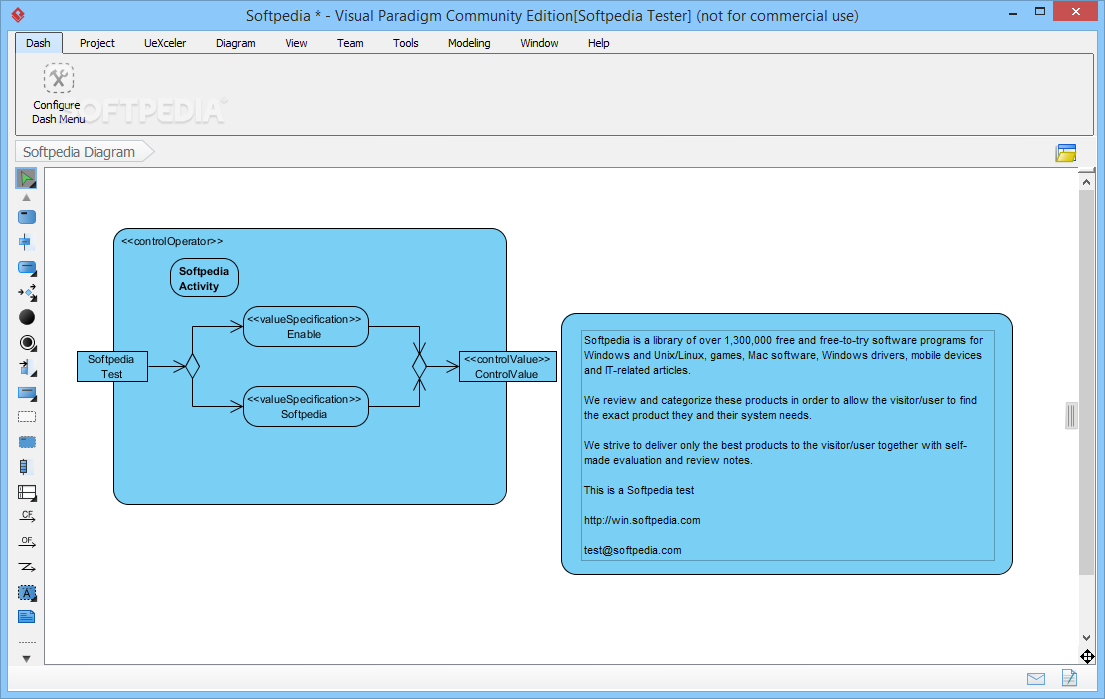Open the Team menu

tap(350, 43)
